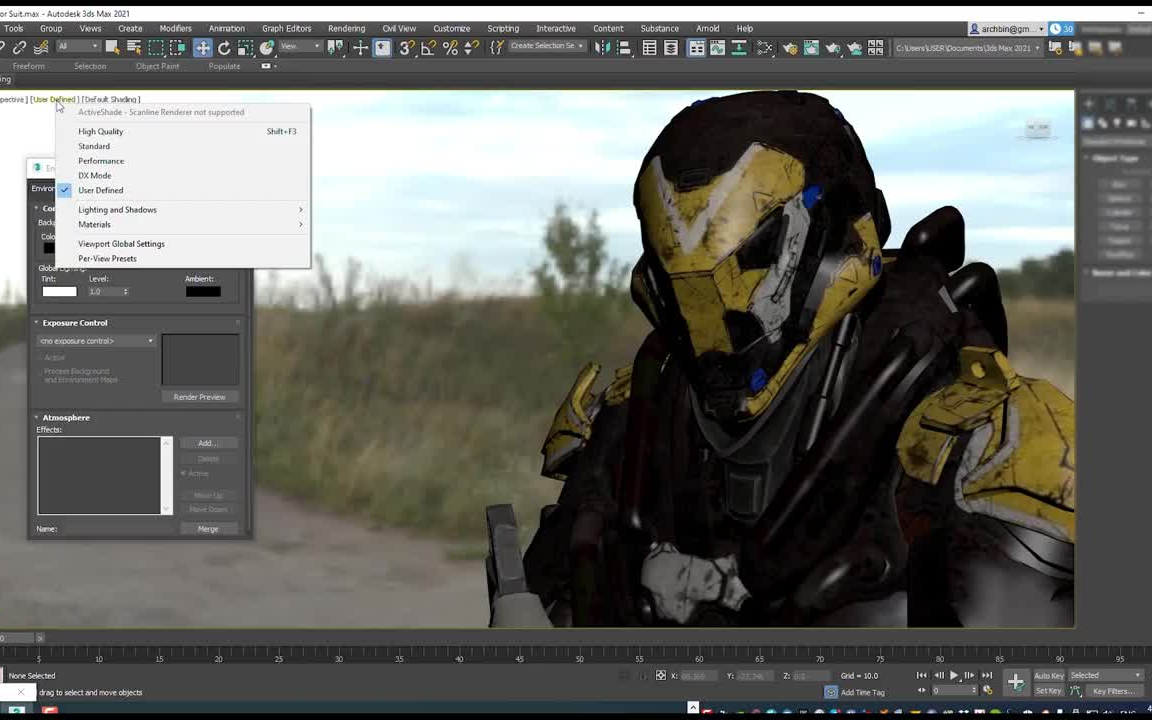This screenshot has height=720, width=1152.
Task: Click the Merge button in Atmosphere section
Action: tap(207, 528)
